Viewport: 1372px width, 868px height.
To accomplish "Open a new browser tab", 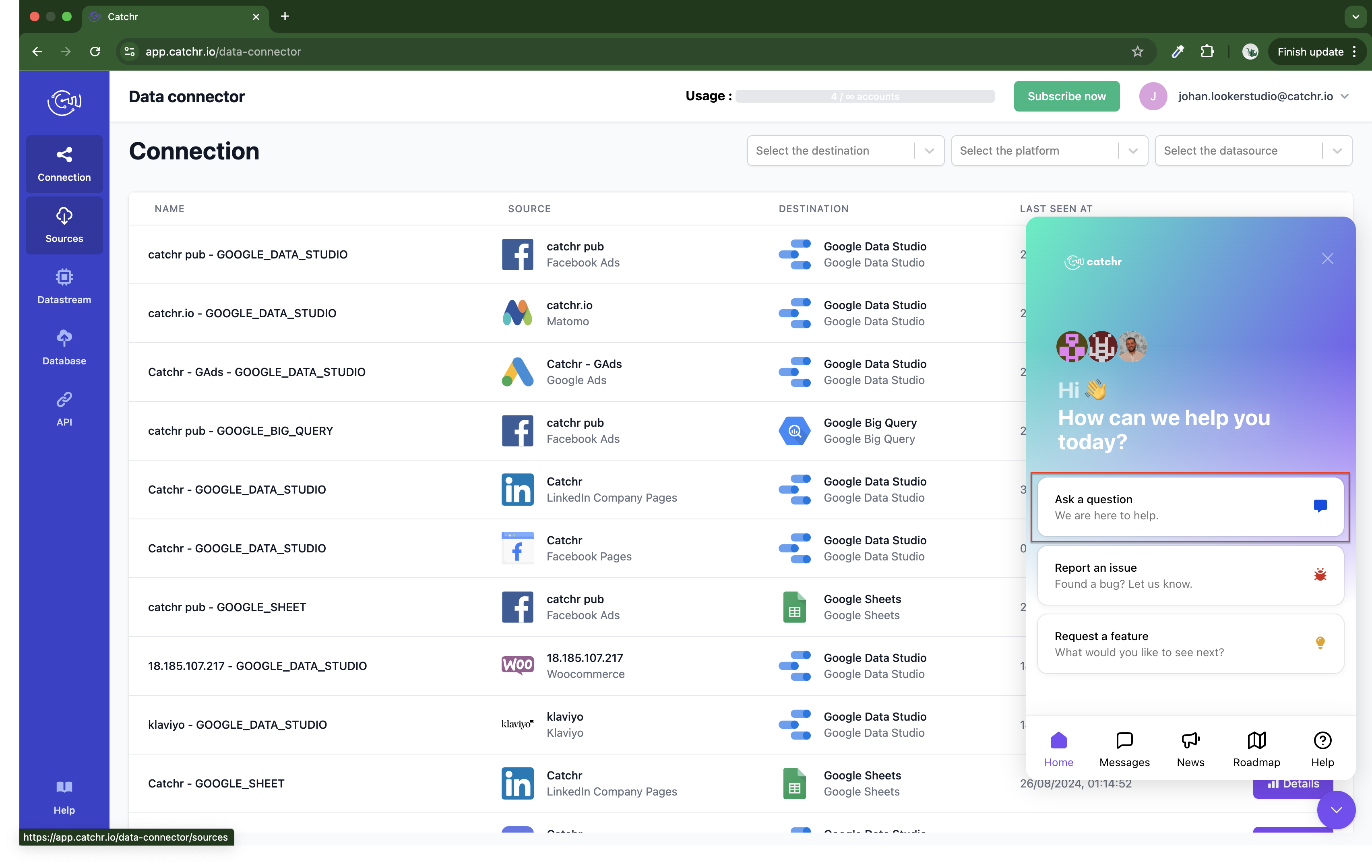I will coord(285,17).
